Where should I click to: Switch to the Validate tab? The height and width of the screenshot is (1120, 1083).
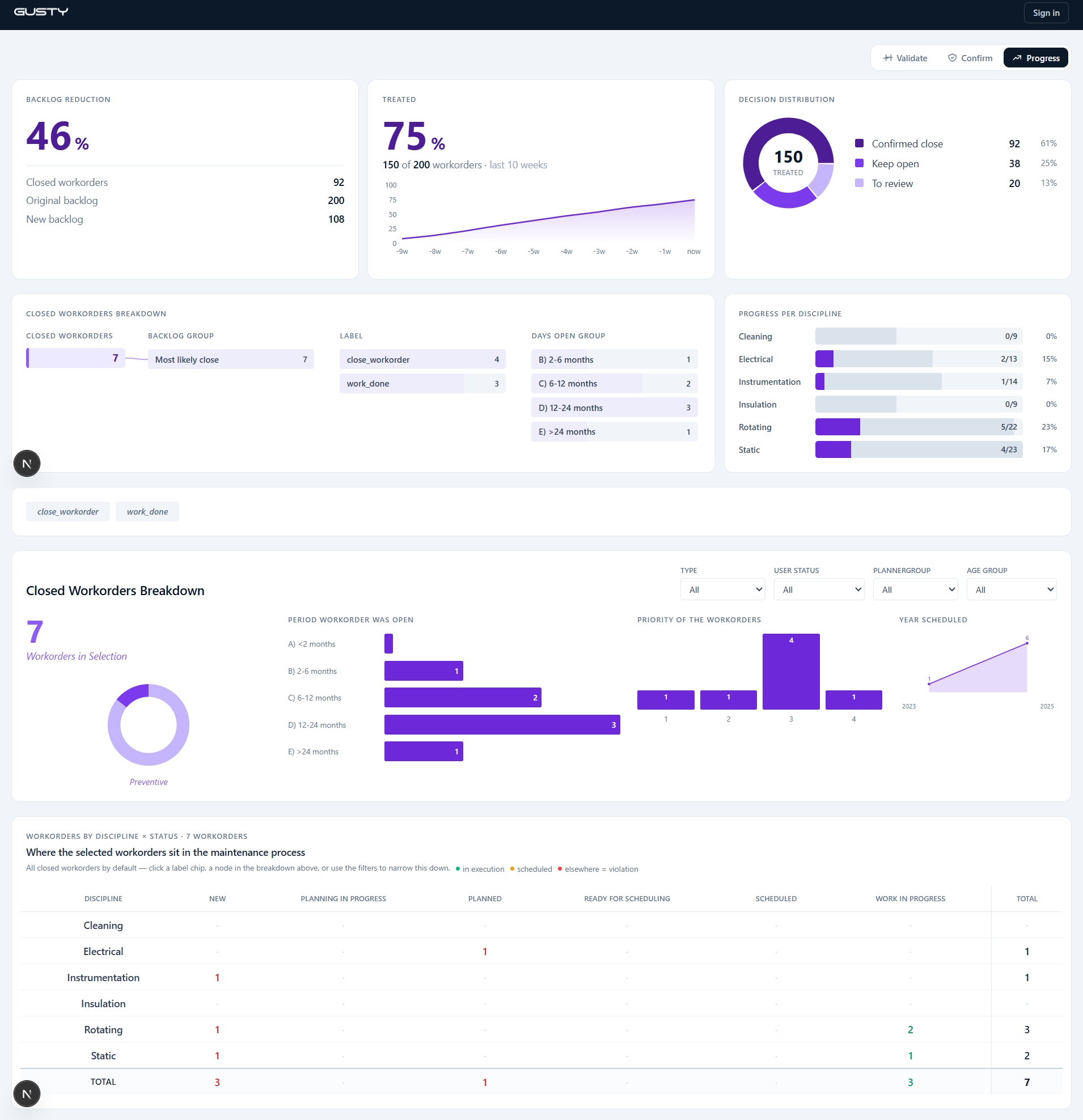(x=906, y=58)
